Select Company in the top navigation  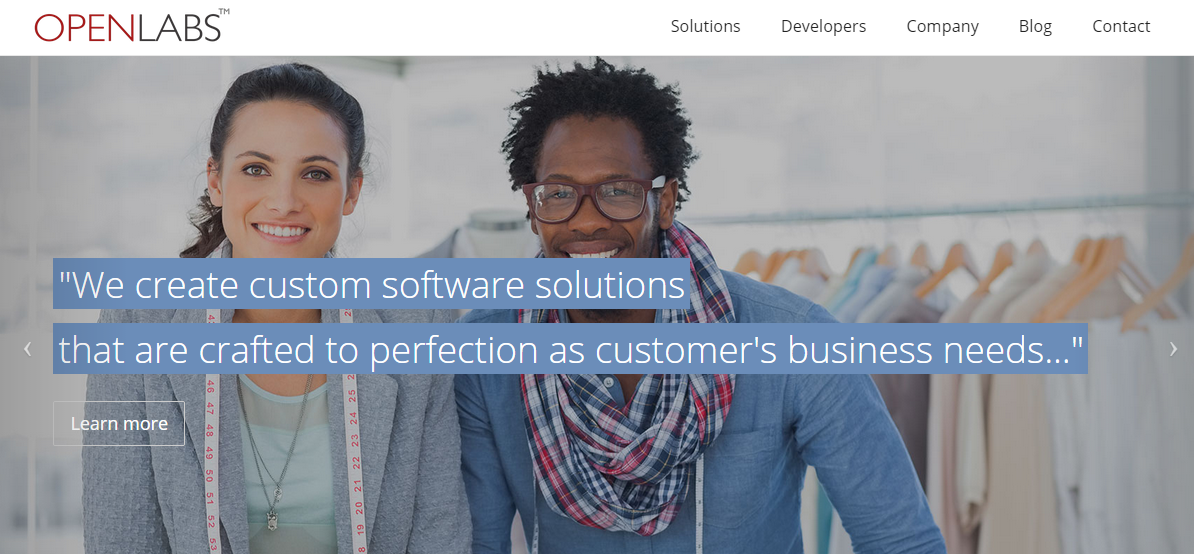point(942,26)
